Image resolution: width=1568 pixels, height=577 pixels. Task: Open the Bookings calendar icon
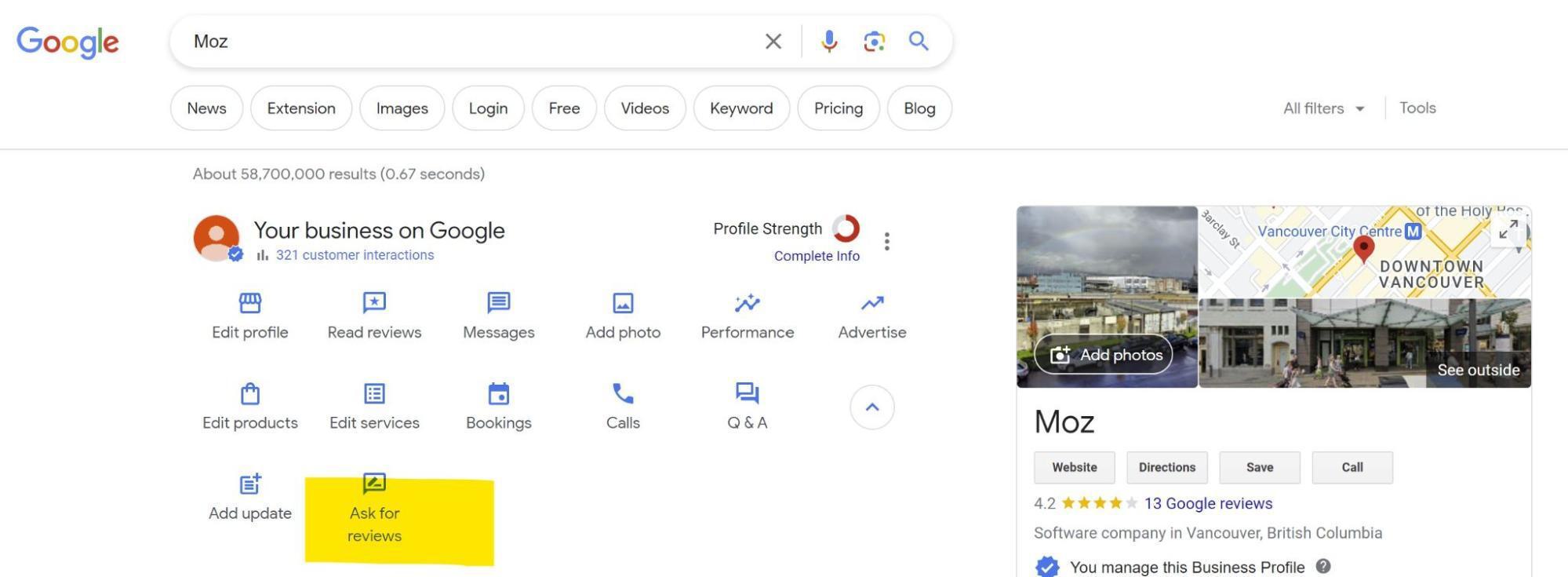(498, 393)
